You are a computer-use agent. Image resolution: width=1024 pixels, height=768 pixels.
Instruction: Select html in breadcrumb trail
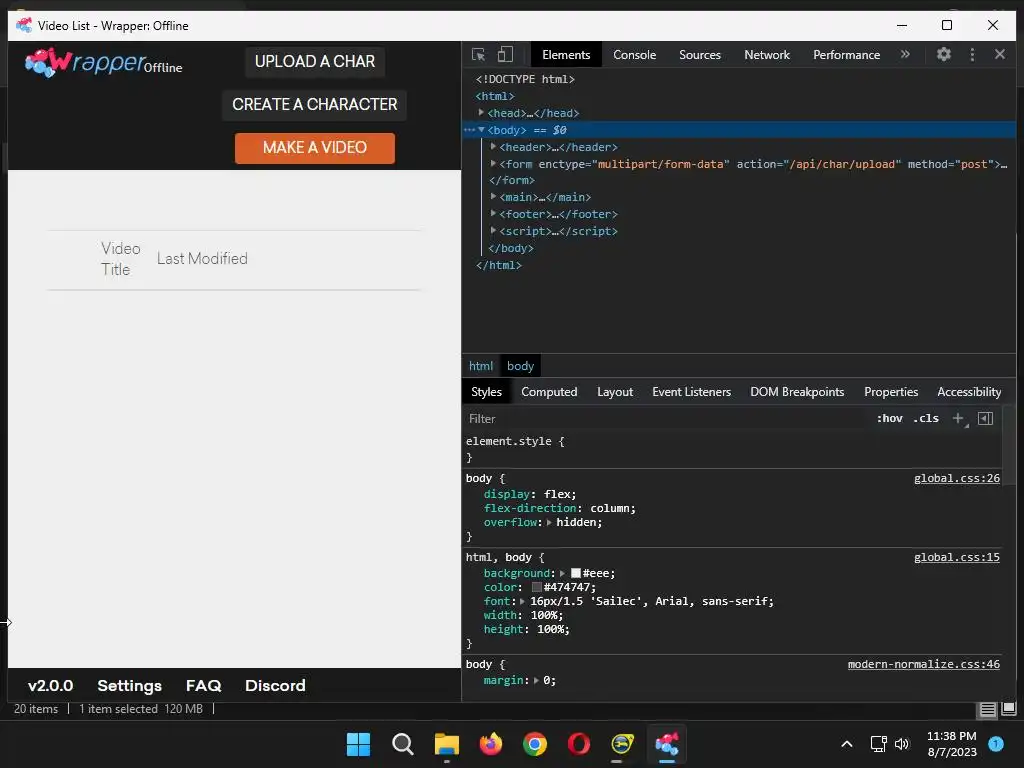click(481, 366)
